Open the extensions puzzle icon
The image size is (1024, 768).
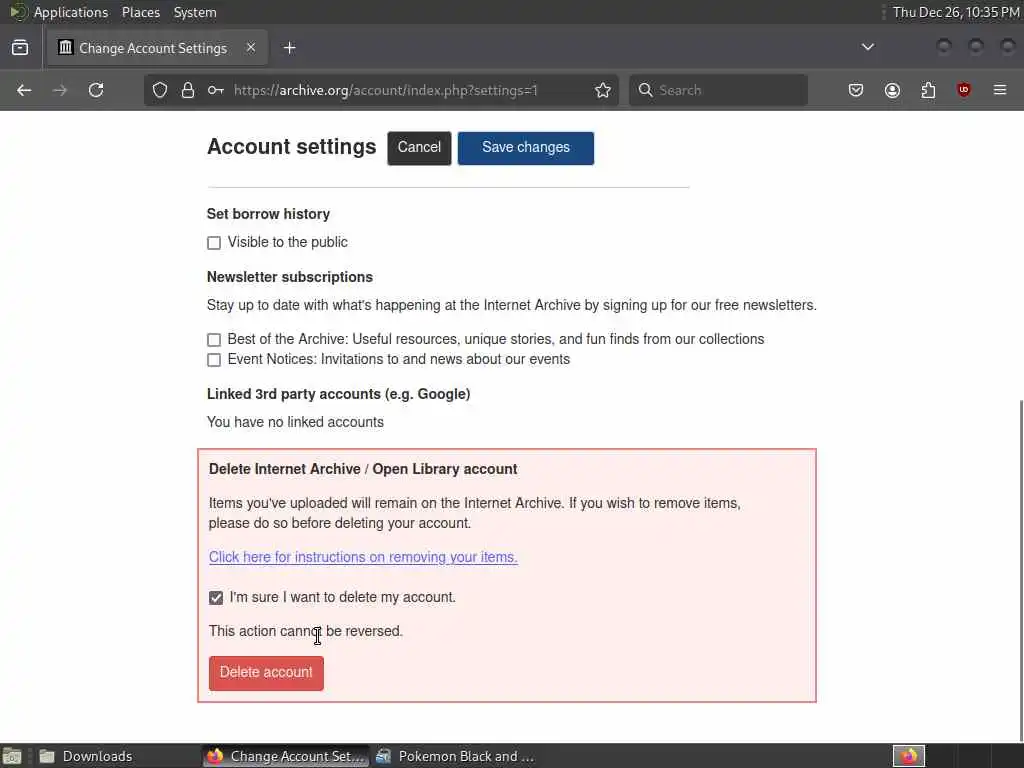(x=928, y=90)
